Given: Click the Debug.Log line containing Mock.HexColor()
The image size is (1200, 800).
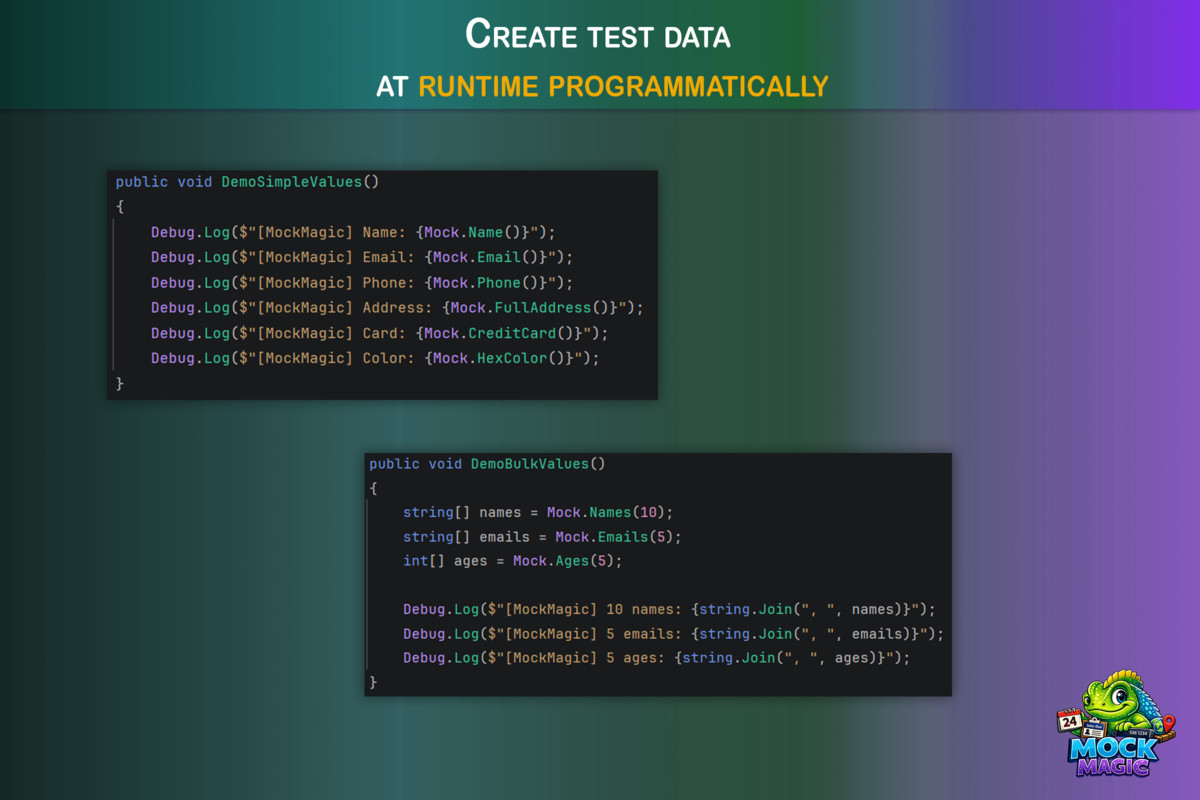Looking at the screenshot, I should [x=375, y=358].
